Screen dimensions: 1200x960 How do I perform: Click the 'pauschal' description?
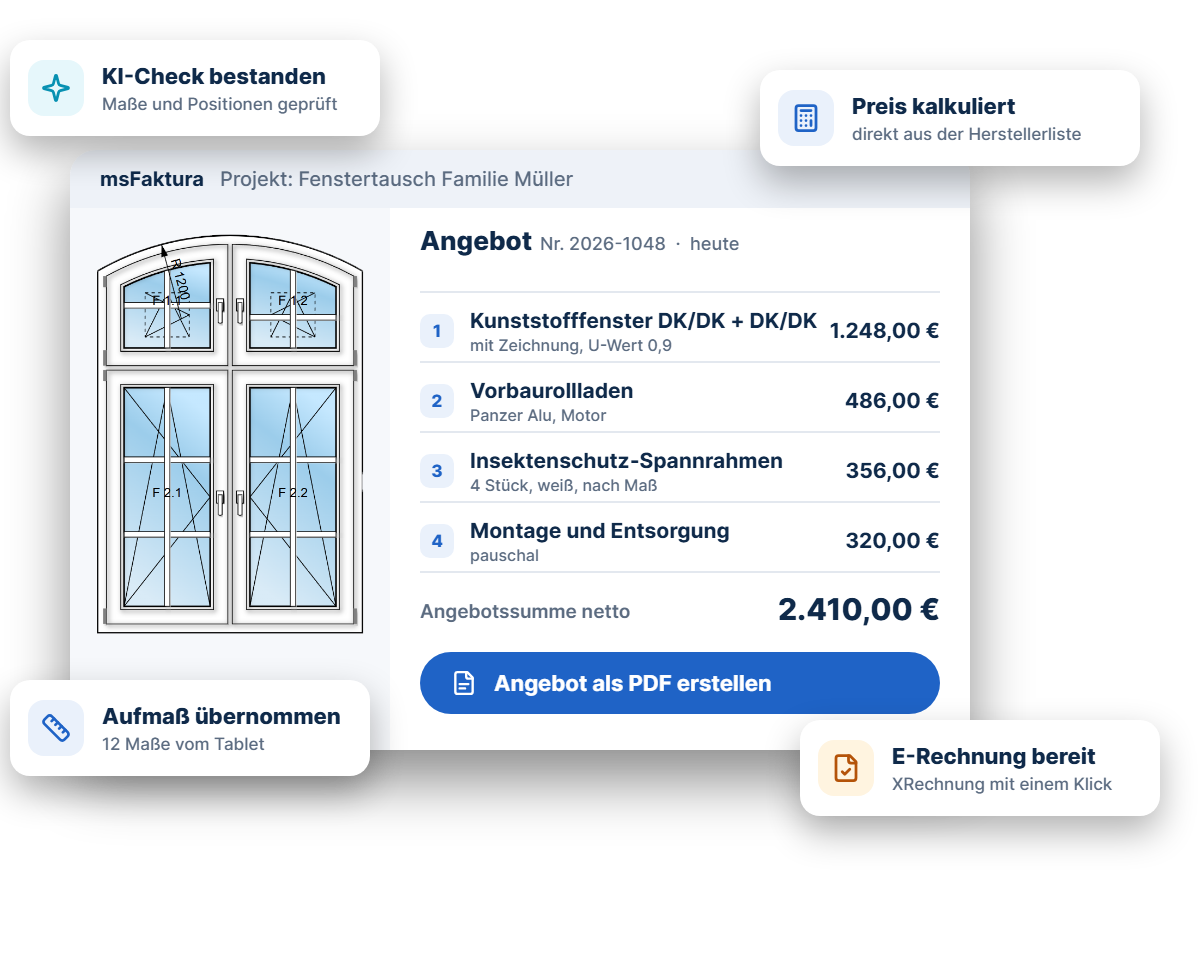tap(505, 556)
